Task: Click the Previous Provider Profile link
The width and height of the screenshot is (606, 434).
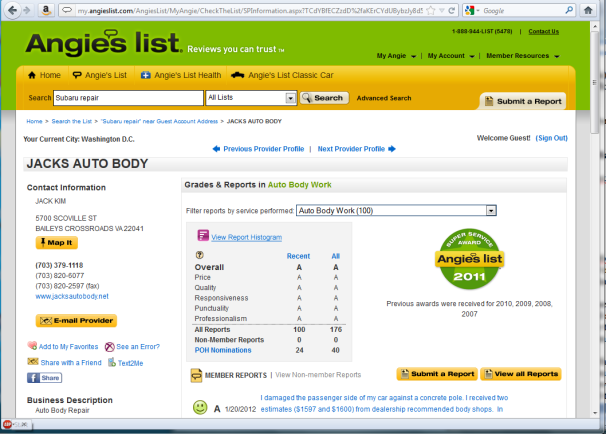Action: pyautogui.click(x=264, y=149)
